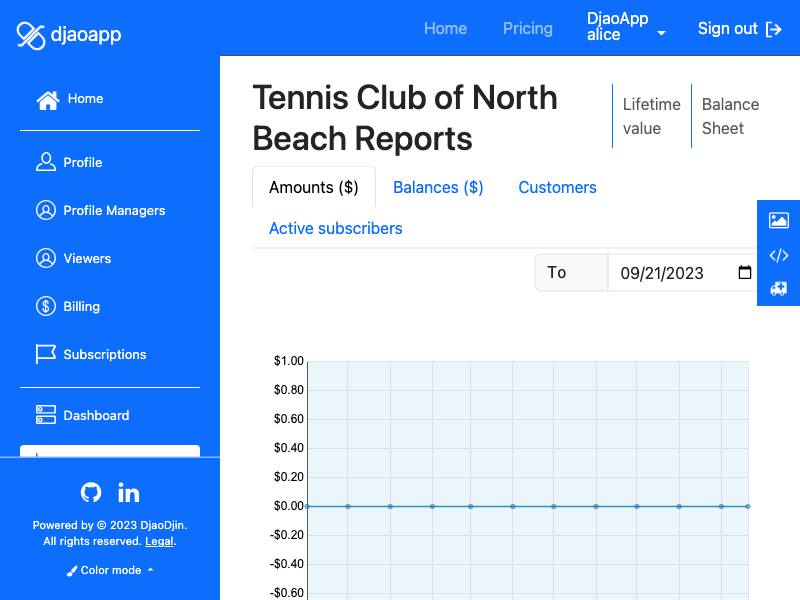Click the calendar icon in date field
The image size is (800, 600).
coord(744,272)
